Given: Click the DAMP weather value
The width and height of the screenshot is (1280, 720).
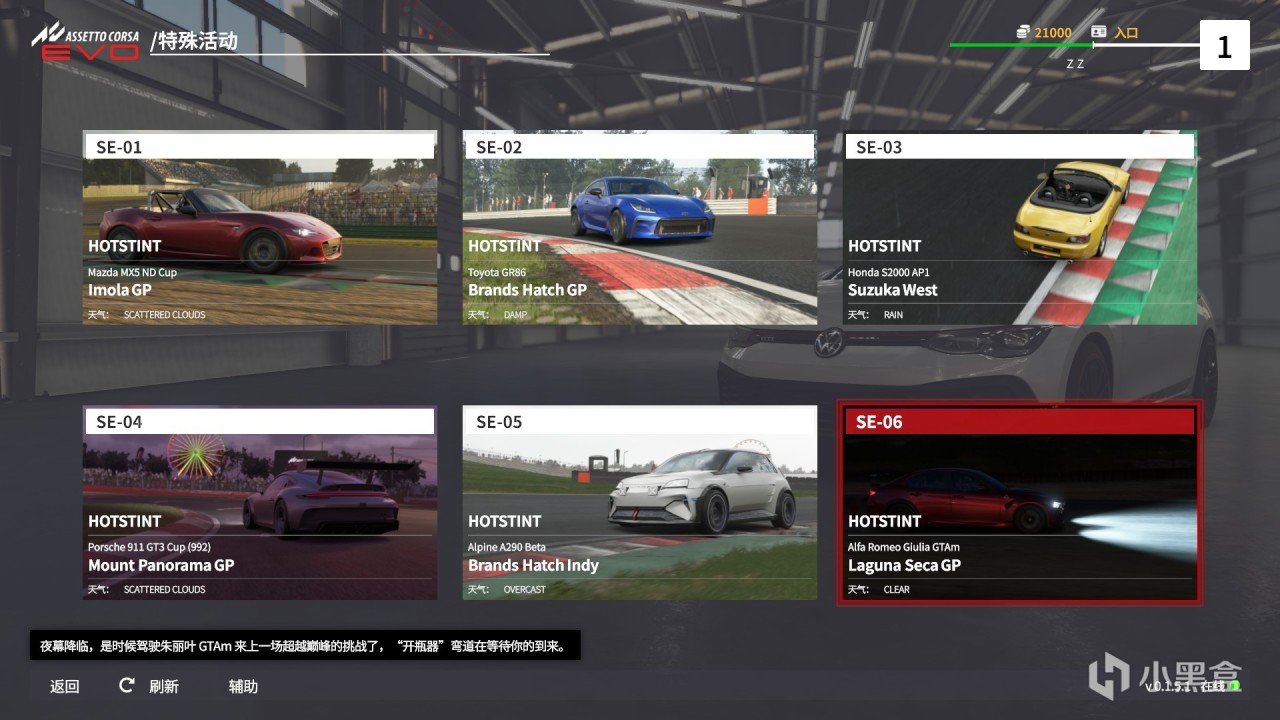Looking at the screenshot, I should pyautogui.click(x=515, y=315).
